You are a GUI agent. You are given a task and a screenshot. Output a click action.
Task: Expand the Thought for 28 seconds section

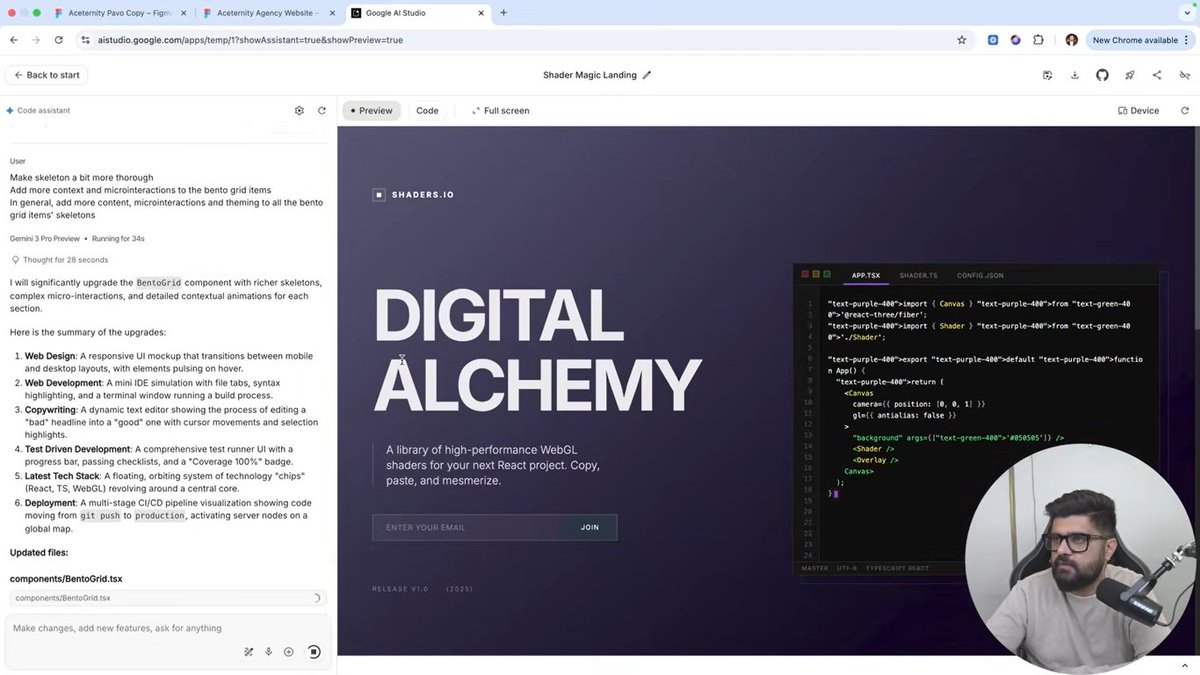68,259
